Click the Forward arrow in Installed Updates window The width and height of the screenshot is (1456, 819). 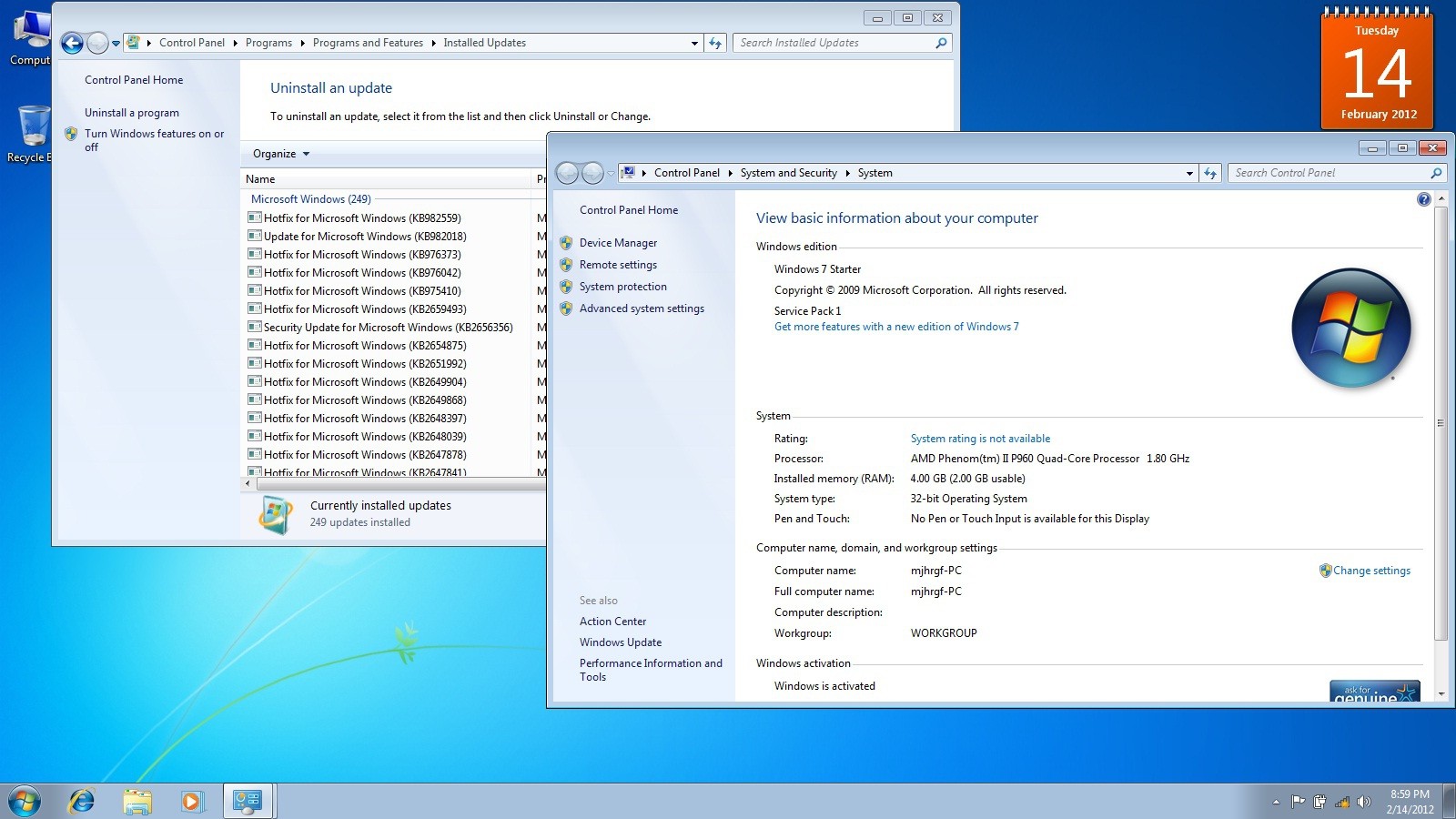(97, 43)
